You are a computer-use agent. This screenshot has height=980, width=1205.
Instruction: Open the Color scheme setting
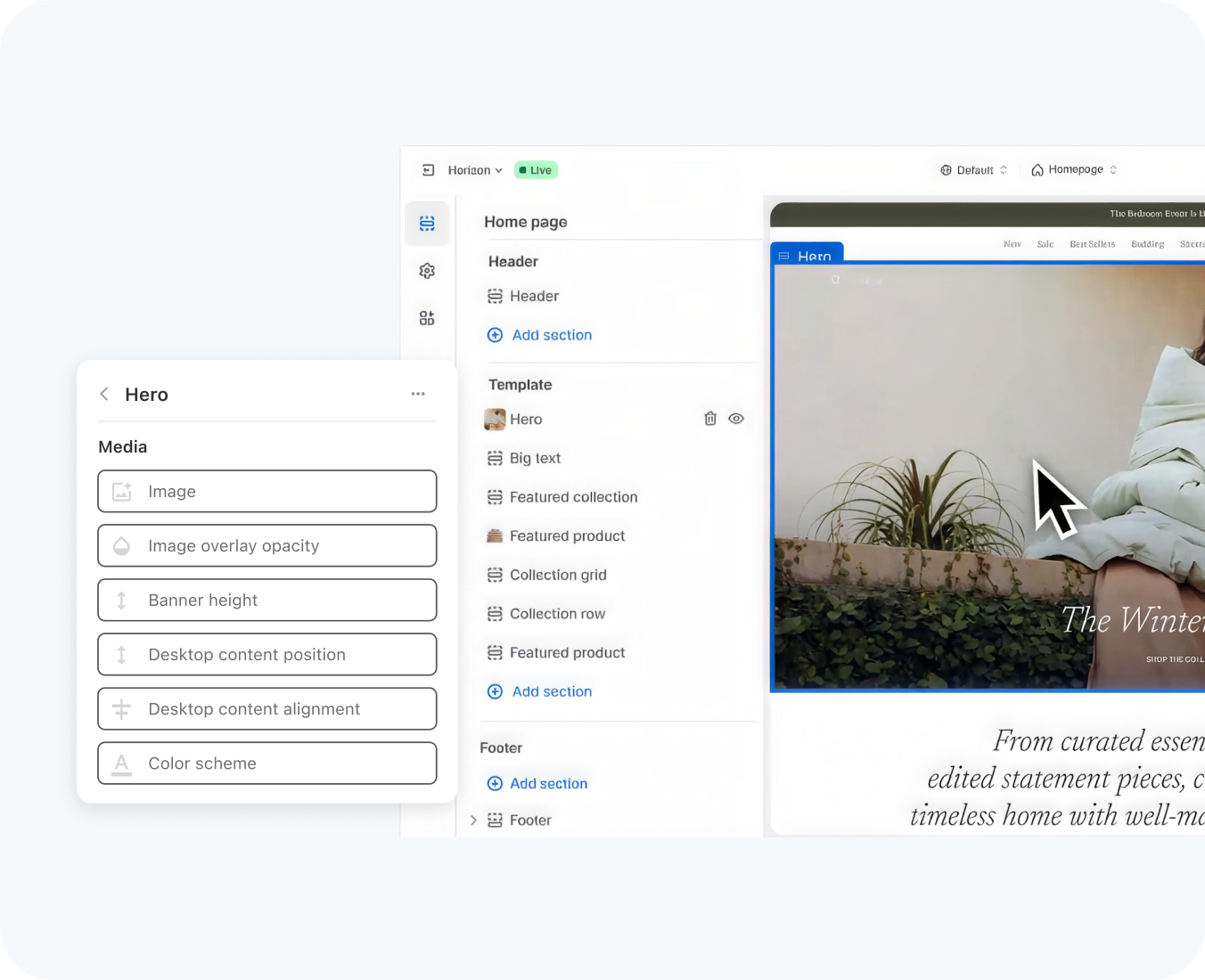click(267, 764)
